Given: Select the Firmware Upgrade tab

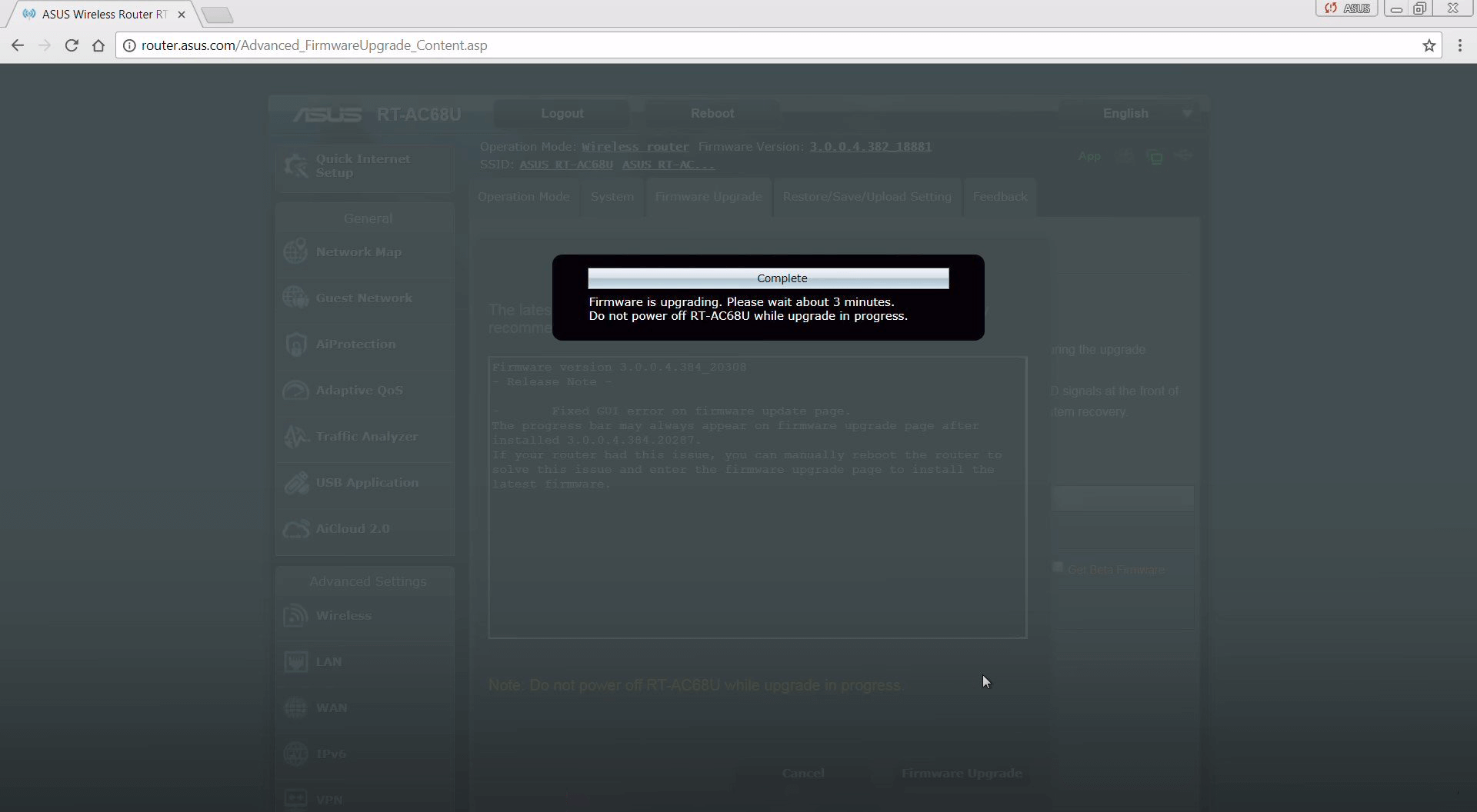Looking at the screenshot, I should click(708, 197).
